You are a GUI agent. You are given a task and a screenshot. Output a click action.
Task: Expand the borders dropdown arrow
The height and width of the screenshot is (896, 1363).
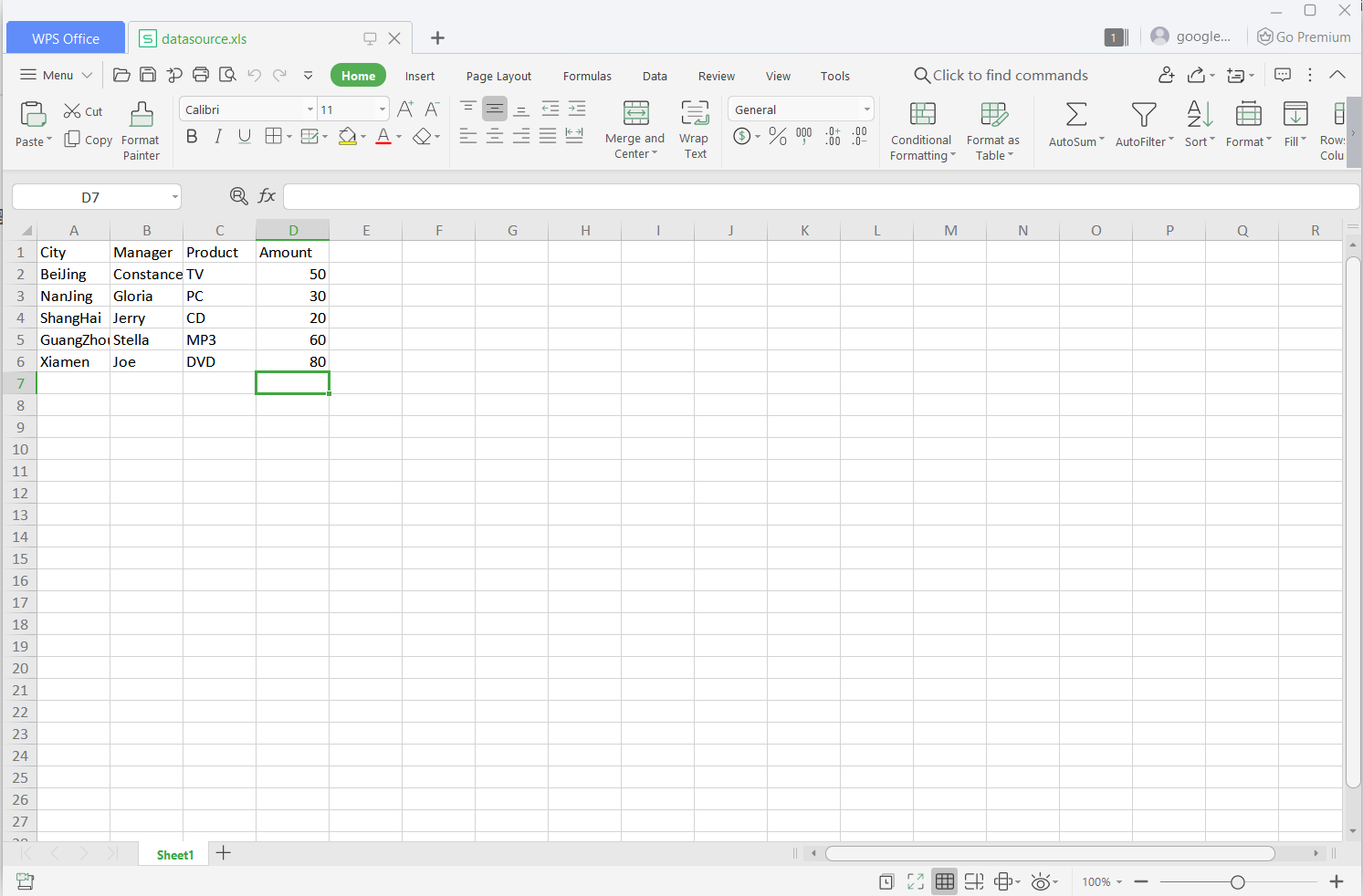pos(289,137)
